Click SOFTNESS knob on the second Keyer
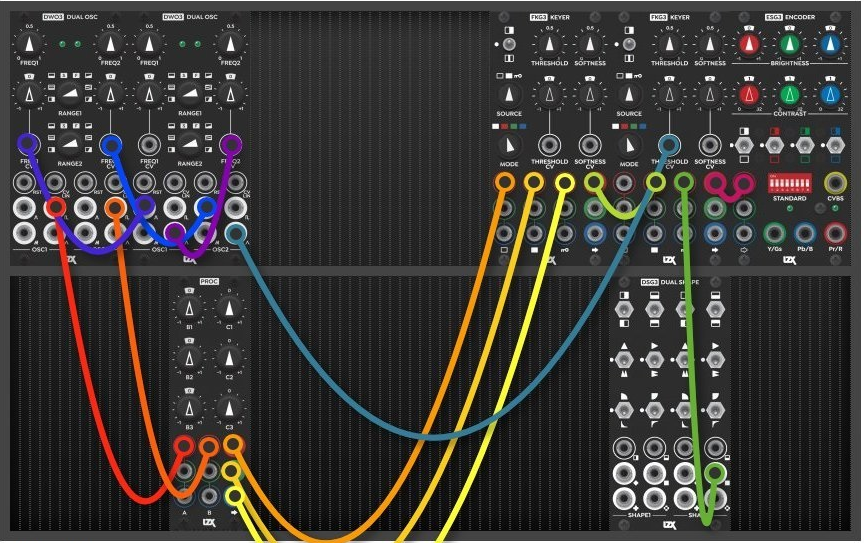The height and width of the screenshot is (543, 864). tap(710, 45)
